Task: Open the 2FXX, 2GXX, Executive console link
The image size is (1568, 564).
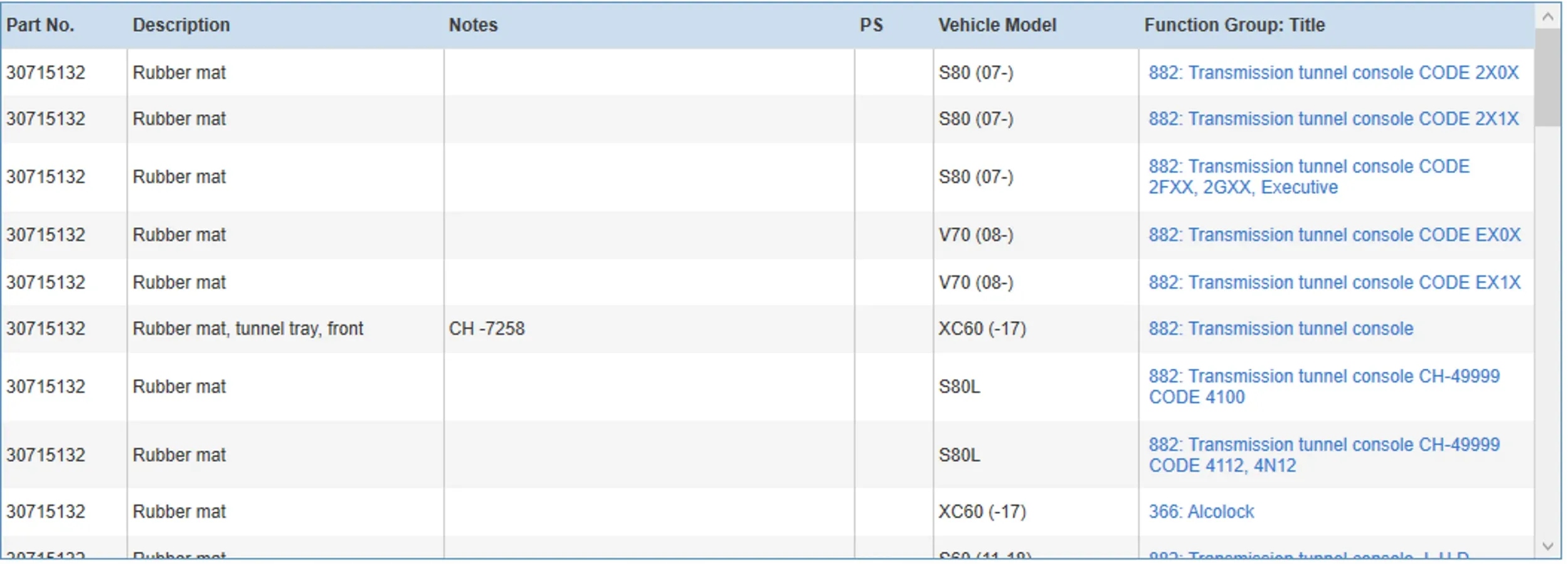Action: [1308, 177]
